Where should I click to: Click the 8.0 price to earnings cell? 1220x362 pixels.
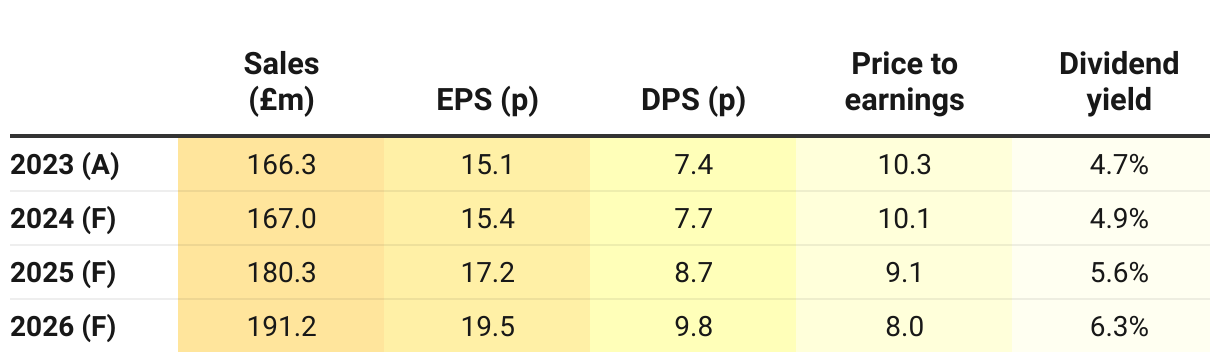904,327
